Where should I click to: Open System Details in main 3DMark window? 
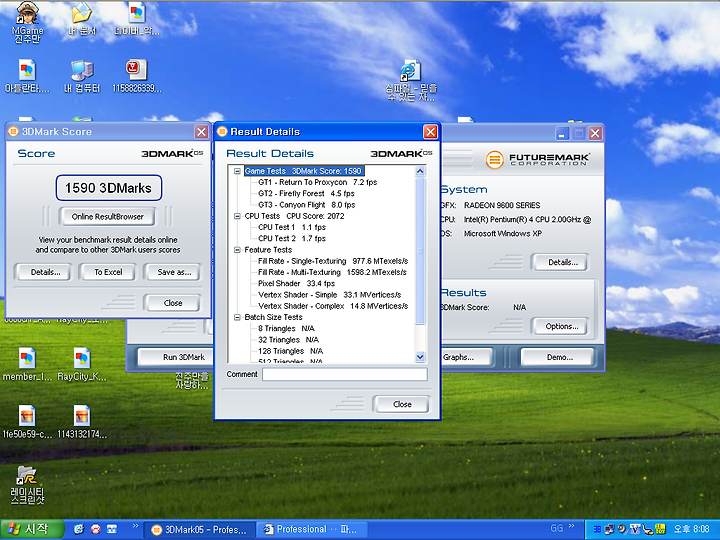pos(560,262)
